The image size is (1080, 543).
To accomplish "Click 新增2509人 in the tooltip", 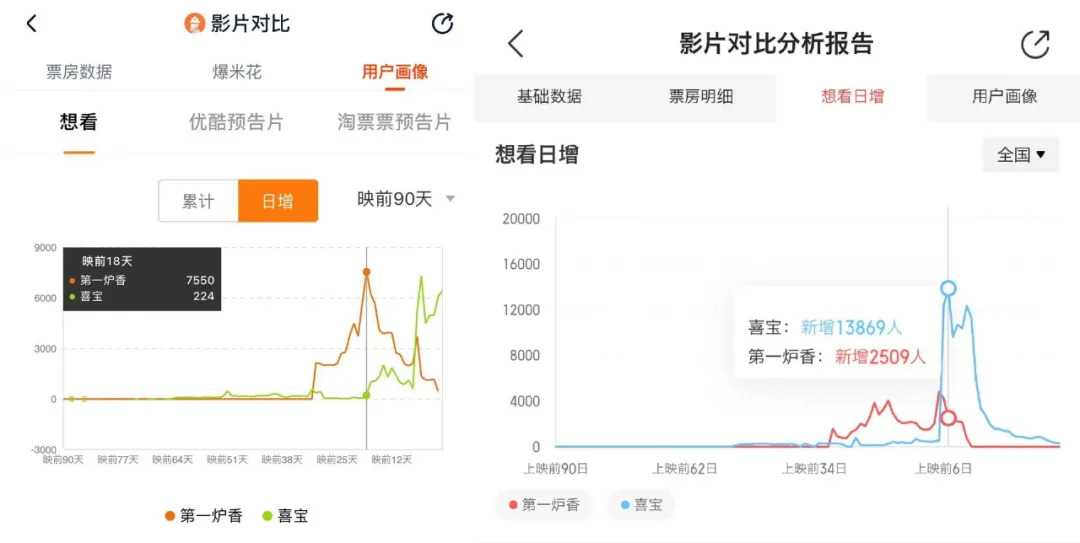I will pos(880,356).
